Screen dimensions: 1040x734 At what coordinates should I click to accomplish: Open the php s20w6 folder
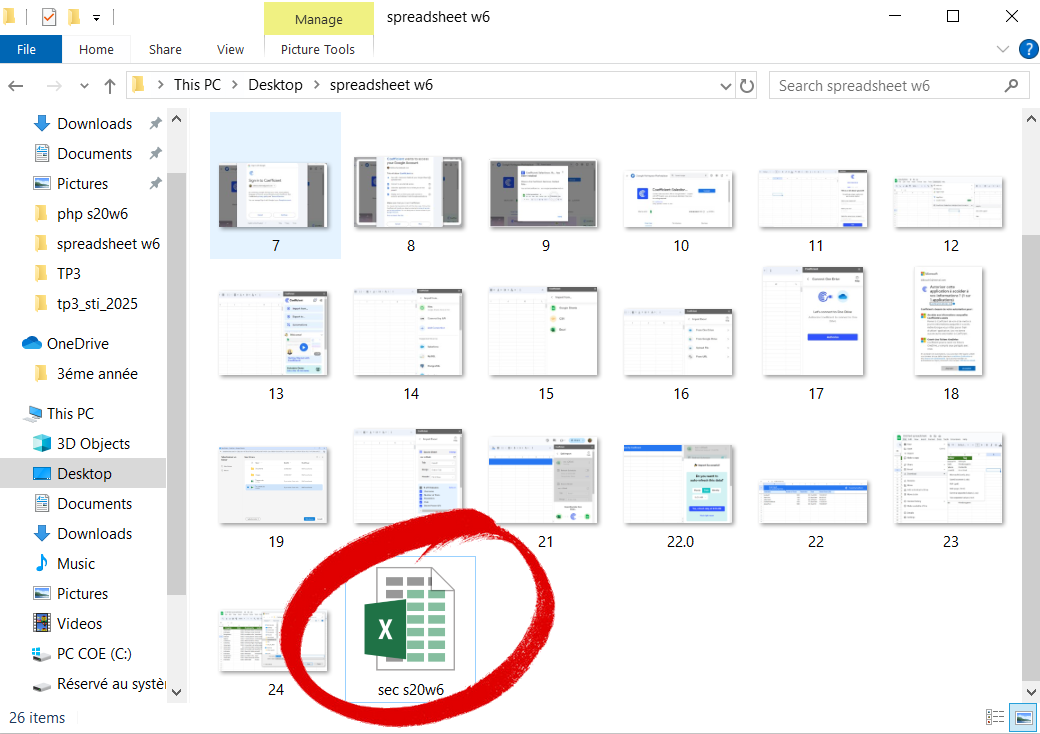[x=92, y=214]
